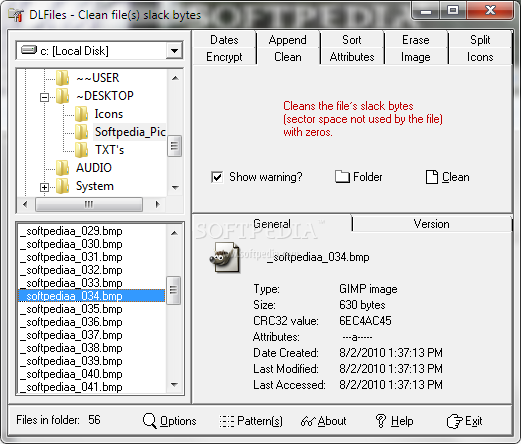Click the Pattern(s) button label
Screen dimensions: 521x444
(260, 421)
